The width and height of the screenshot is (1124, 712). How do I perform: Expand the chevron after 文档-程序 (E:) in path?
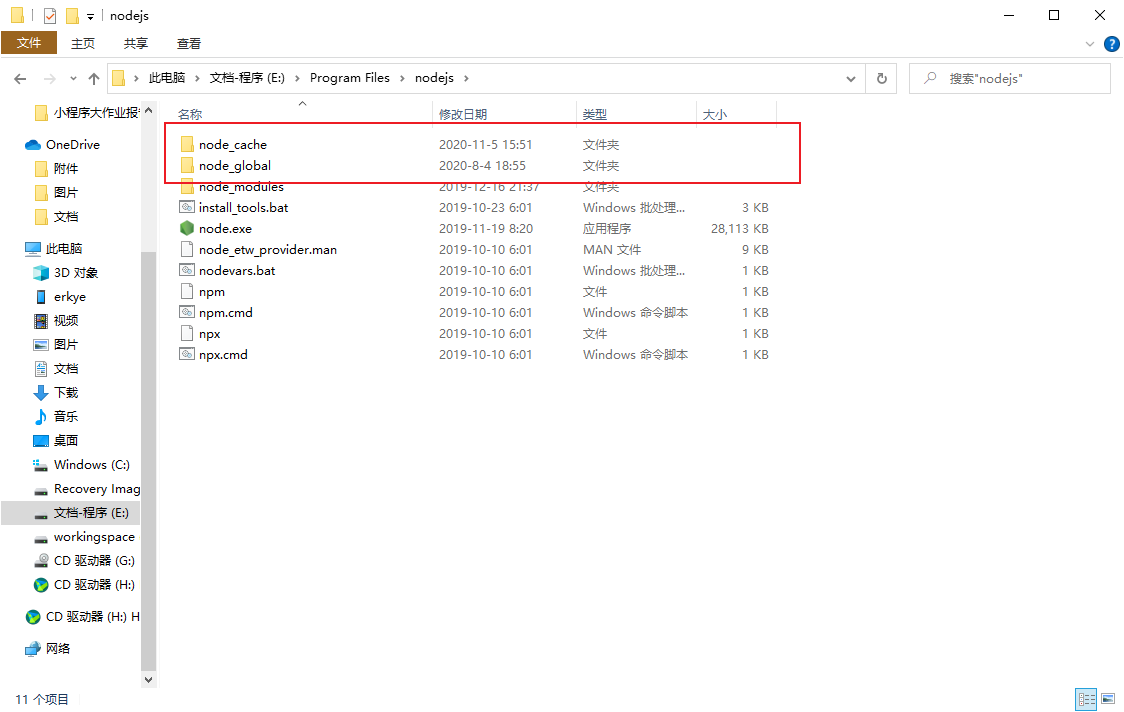pos(297,78)
